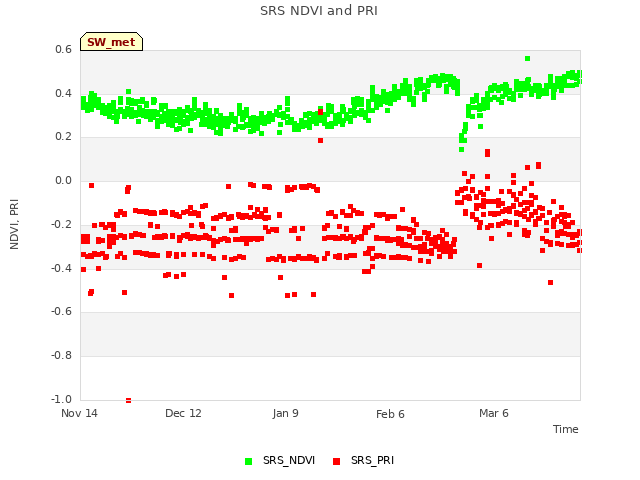This screenshot has height=480, width=640.
Task: Click the 0.4 y-axis tick label
Action: [x=63, y=93]
